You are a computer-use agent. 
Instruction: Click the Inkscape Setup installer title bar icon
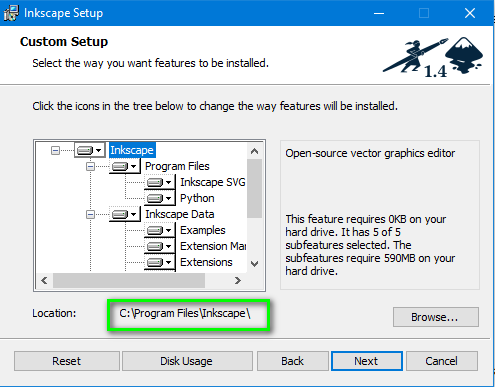[11, 13]
